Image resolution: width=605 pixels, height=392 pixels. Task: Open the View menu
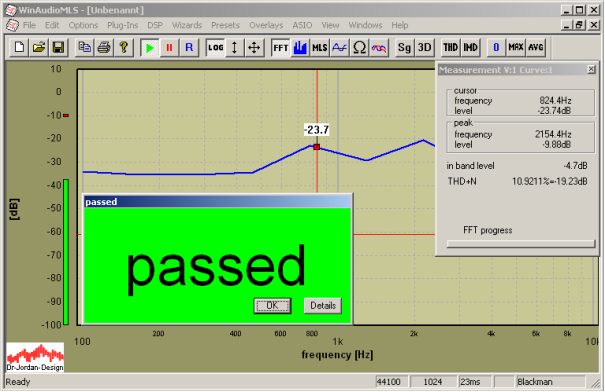coord(330,25)
